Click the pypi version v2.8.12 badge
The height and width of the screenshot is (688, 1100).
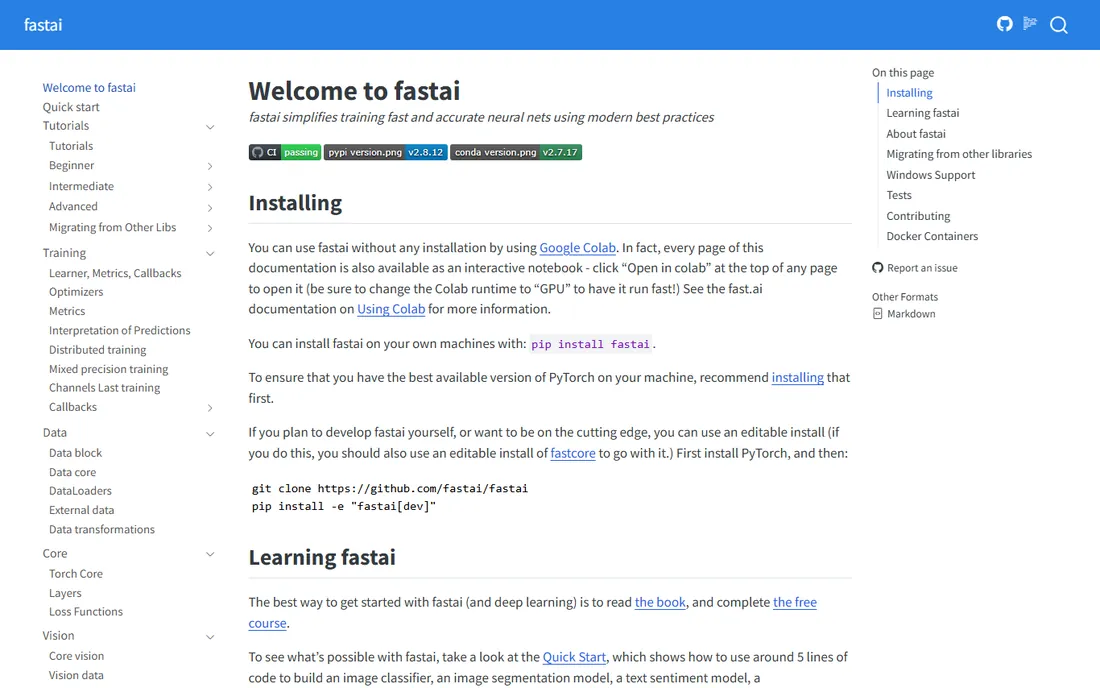click(385, 152)
